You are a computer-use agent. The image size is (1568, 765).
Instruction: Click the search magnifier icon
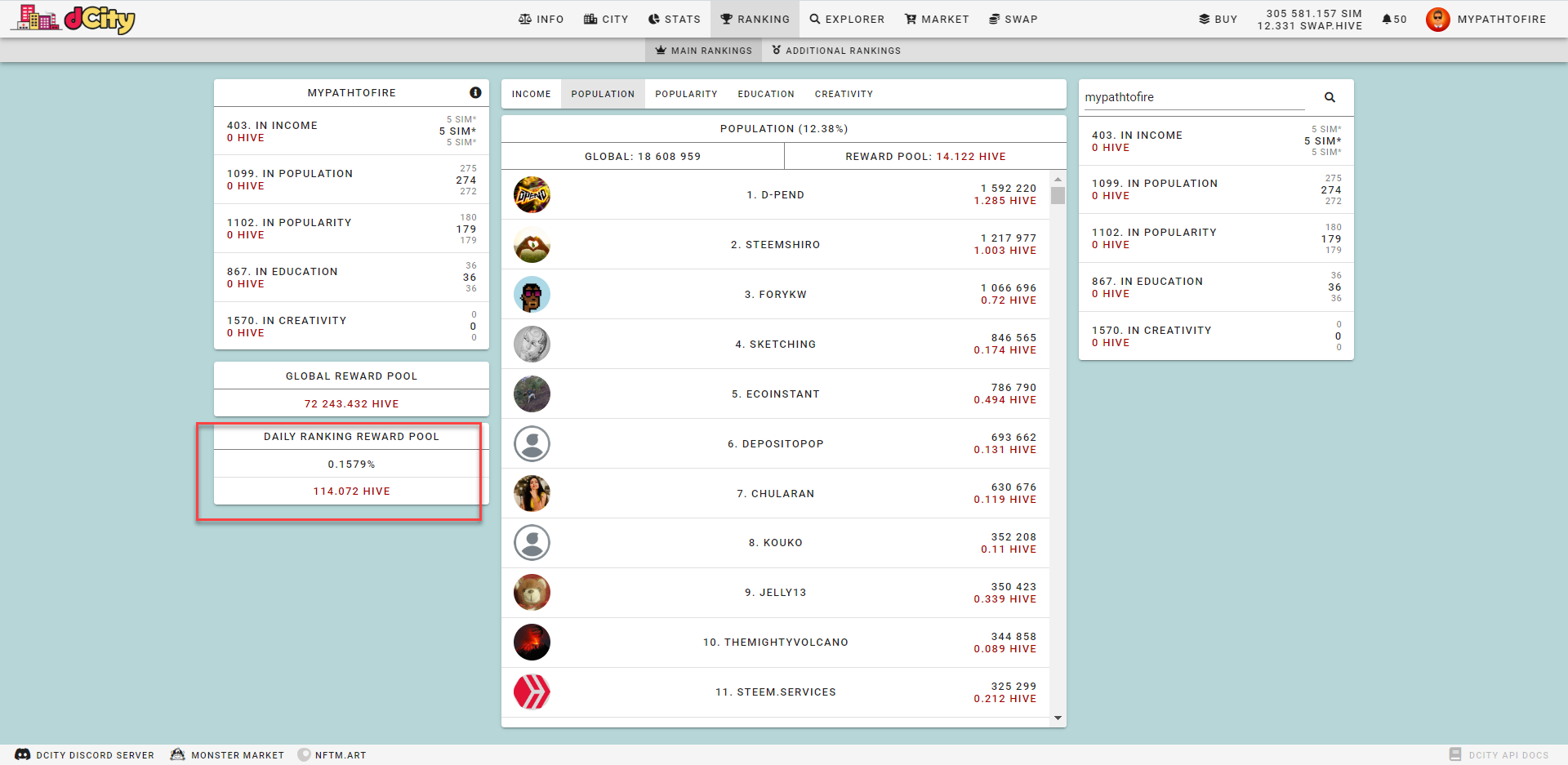[x=1330, y=97]
